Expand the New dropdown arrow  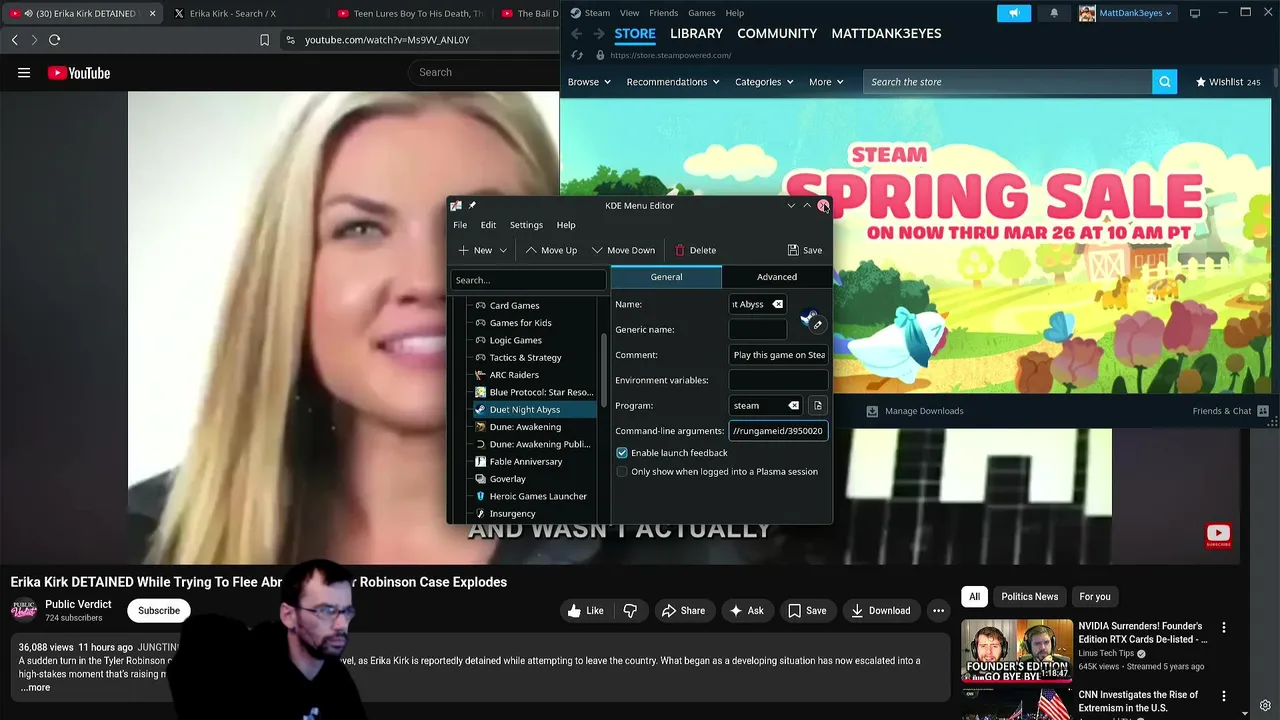click(x=503, y=250)
